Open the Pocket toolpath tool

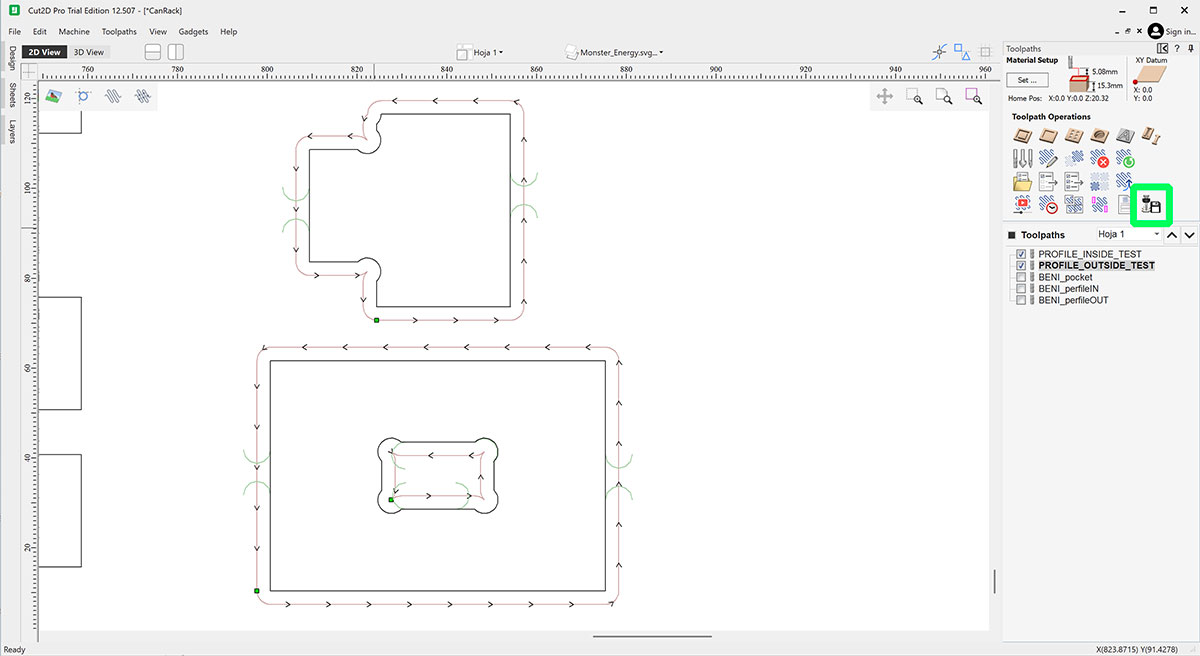click(x=1048, y=136)
